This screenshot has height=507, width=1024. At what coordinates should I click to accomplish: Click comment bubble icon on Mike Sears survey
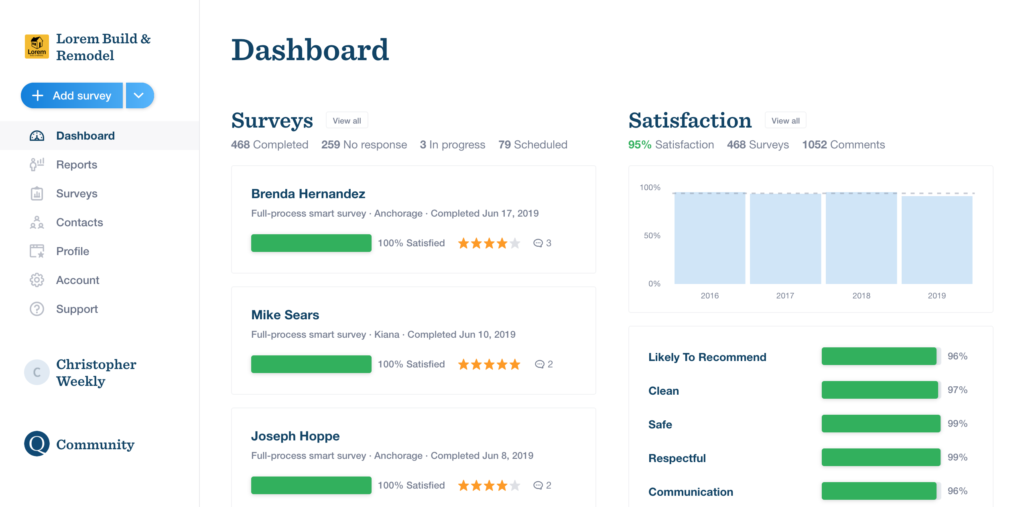click(539, 365)
